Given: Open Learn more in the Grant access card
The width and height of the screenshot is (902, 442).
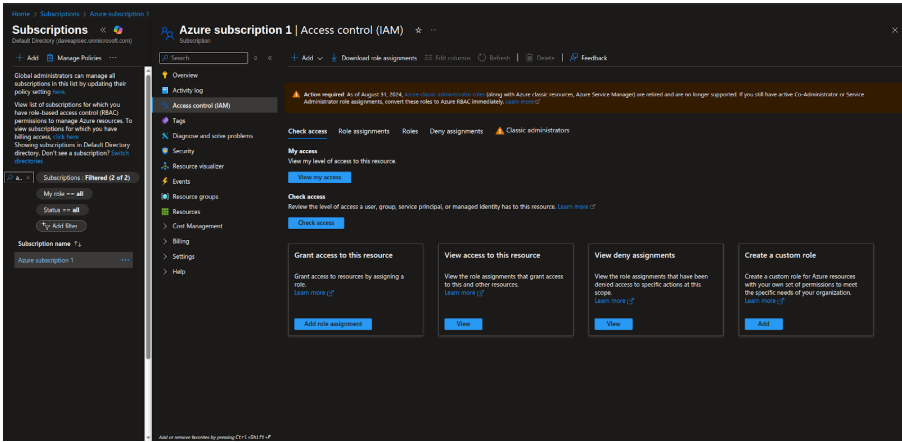Looking at the screenshot, I should pyautogui.click(x=314, y=293).
